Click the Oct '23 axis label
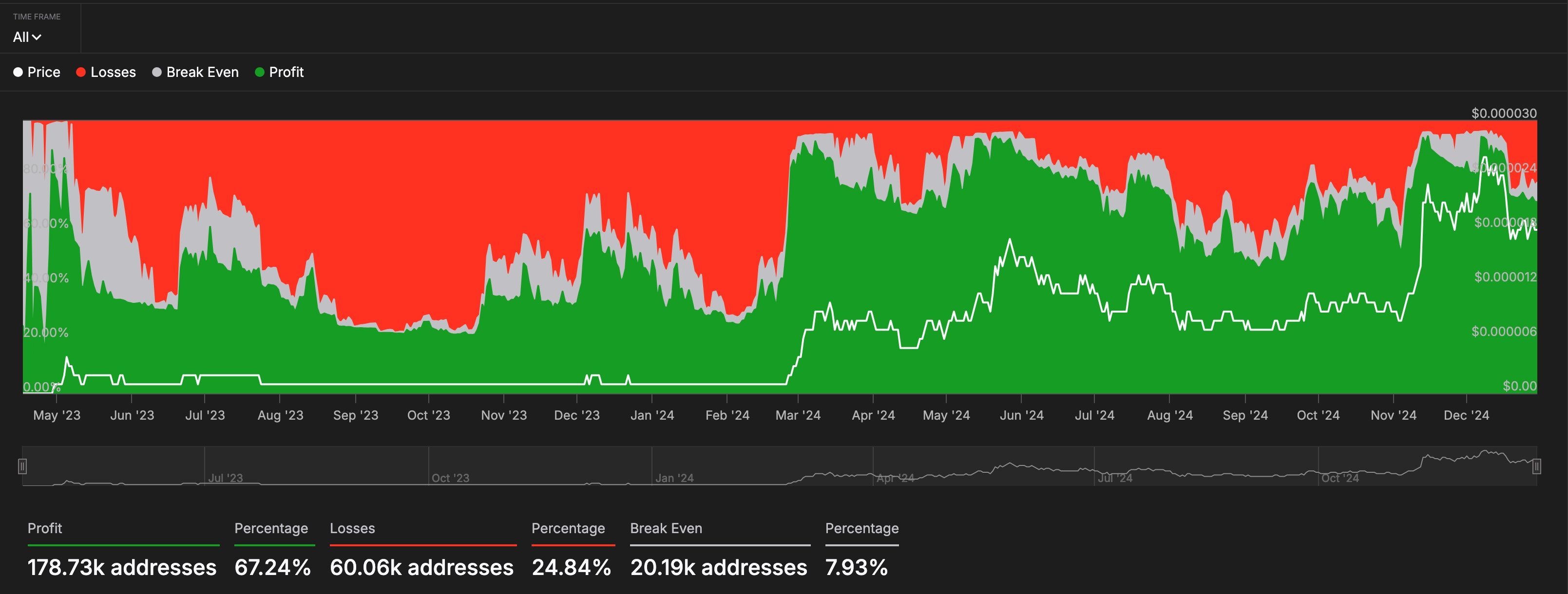 pos(428,415)
